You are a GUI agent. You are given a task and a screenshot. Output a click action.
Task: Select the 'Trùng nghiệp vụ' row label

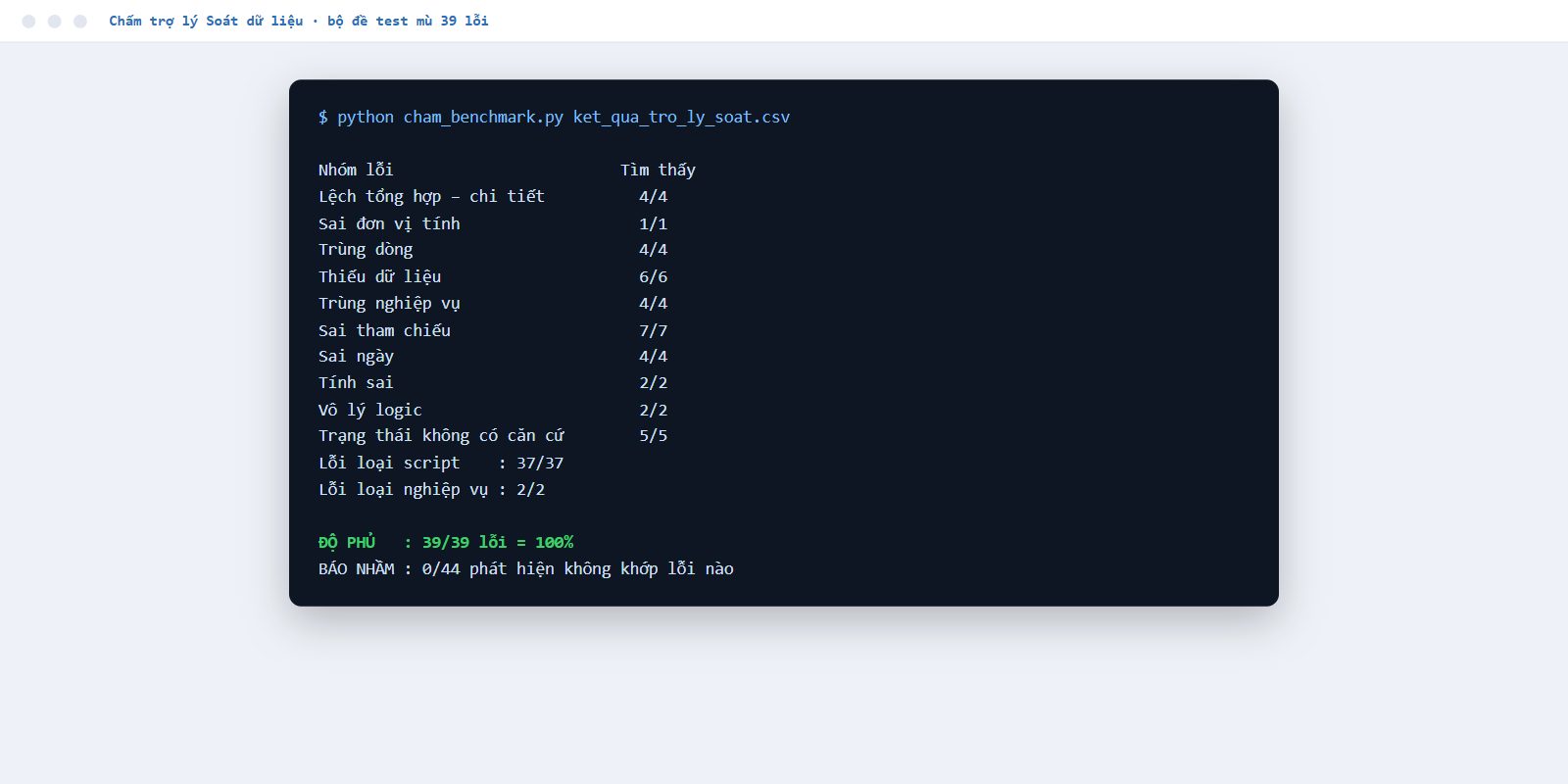pyautogui.click(x=389, y=304)
